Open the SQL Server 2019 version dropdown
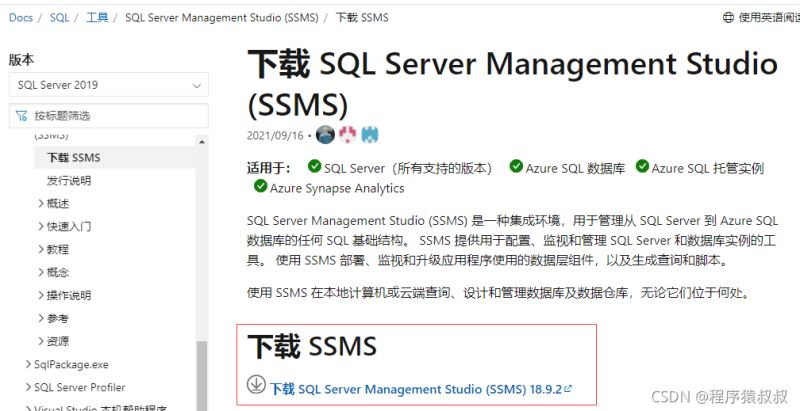 [108, 85]
